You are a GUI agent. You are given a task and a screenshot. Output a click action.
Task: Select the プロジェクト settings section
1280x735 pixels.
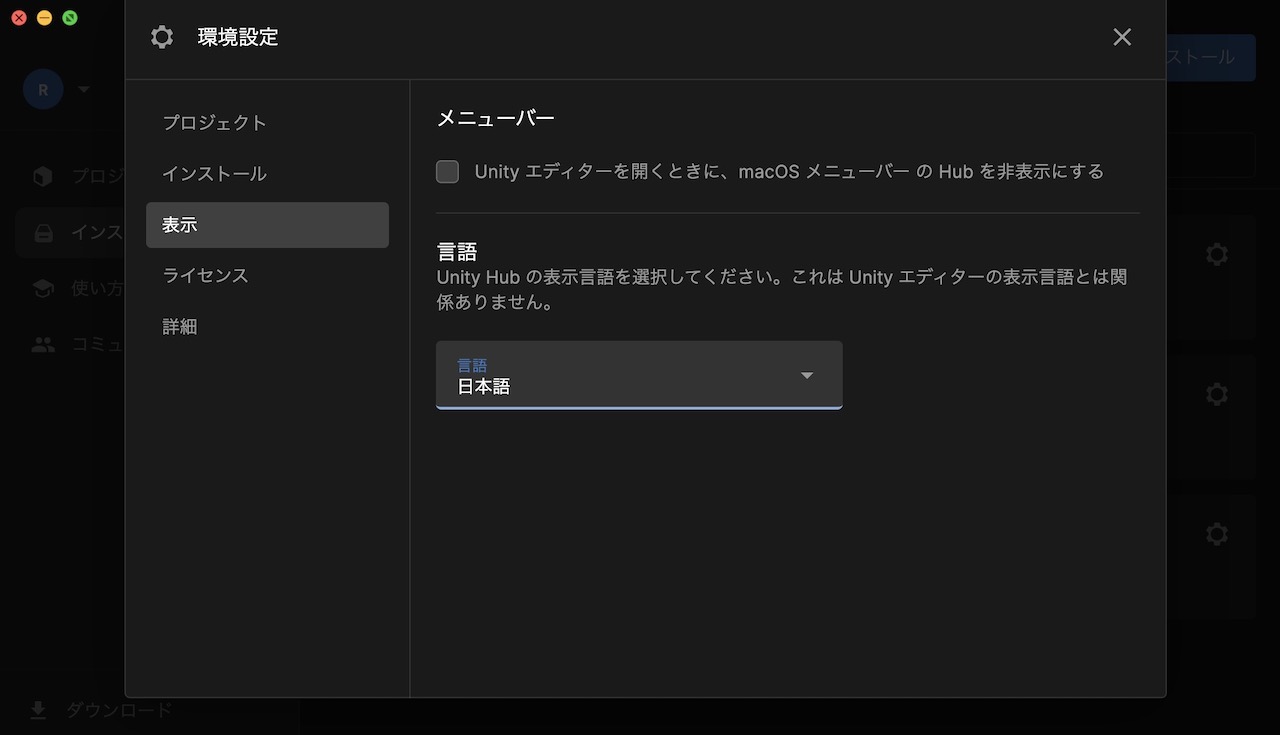[x=214, y=122]
